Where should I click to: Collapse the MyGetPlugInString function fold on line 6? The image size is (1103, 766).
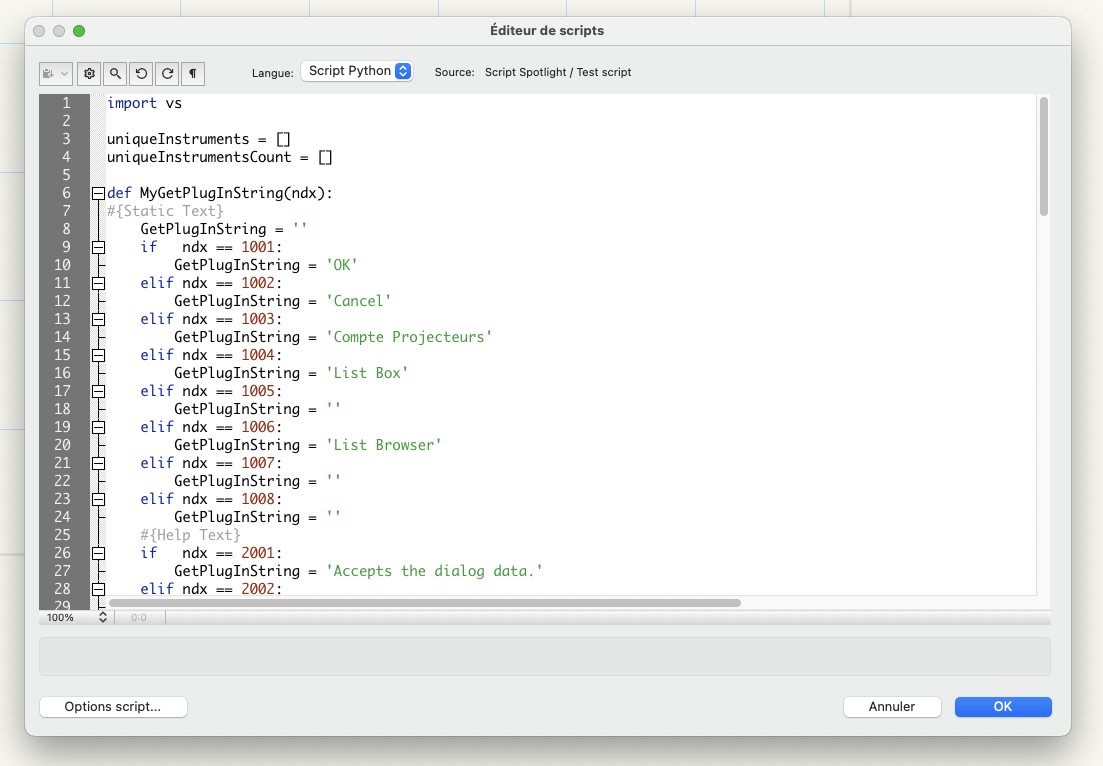pos(98,193)
